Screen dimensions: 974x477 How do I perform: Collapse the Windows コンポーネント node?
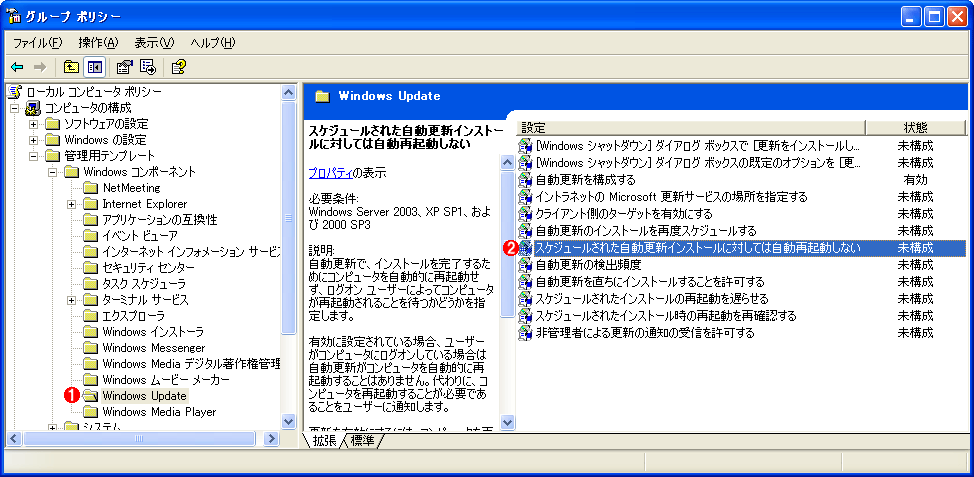[53, 171]
